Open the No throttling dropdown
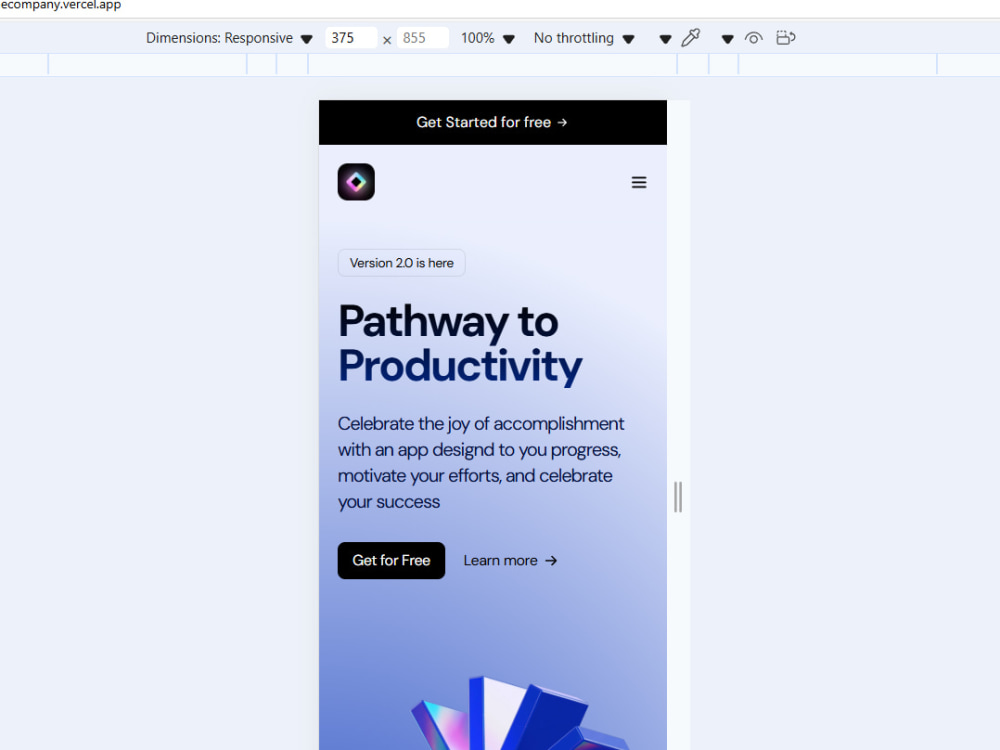The image size is (1000, 750). point(584,38)
